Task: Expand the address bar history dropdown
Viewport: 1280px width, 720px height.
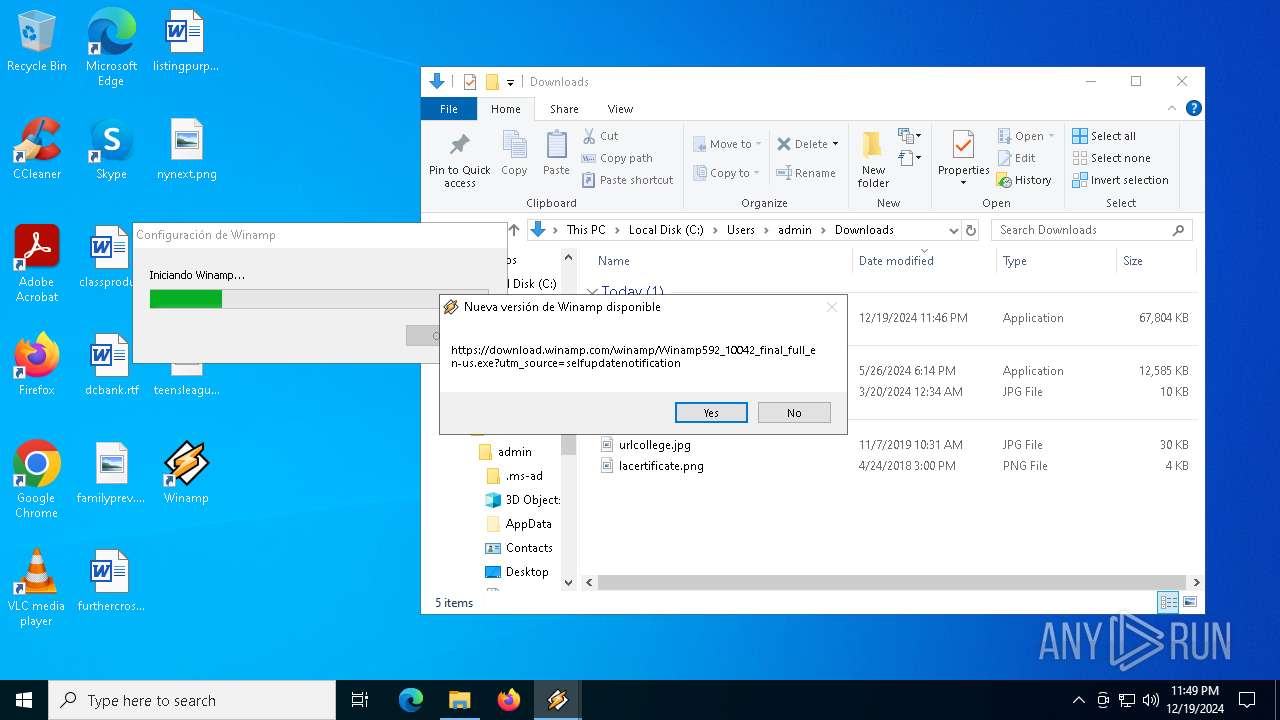Action: point(953,230)
